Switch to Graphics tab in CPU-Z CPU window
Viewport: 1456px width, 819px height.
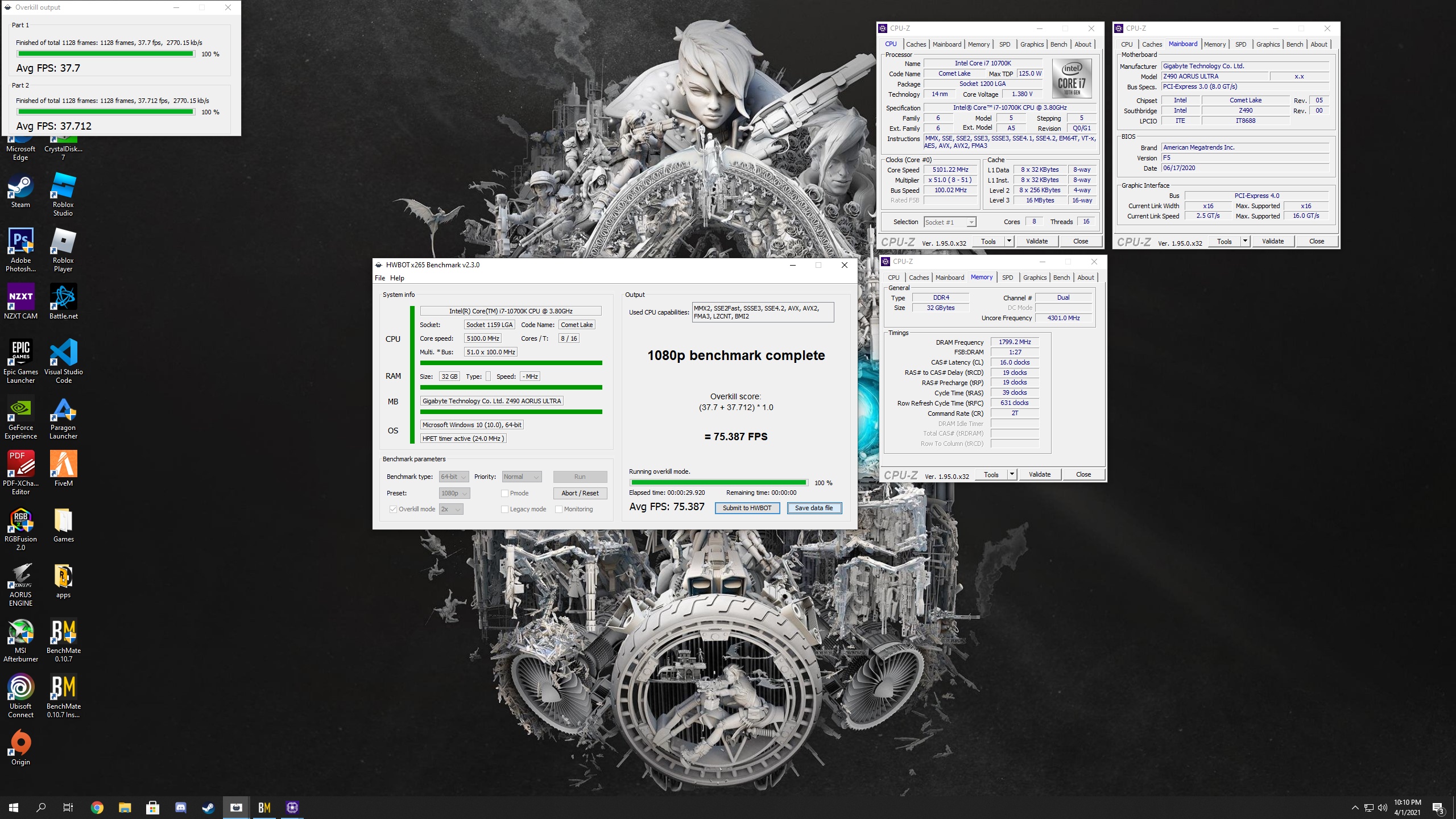[x=1032, y=44]
